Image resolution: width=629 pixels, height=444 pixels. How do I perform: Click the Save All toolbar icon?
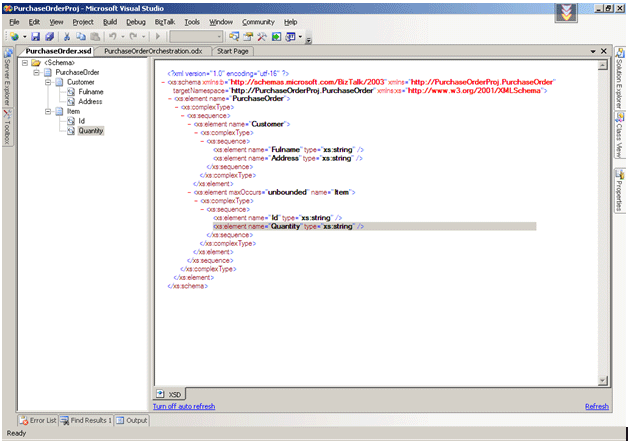click(48, 36)
